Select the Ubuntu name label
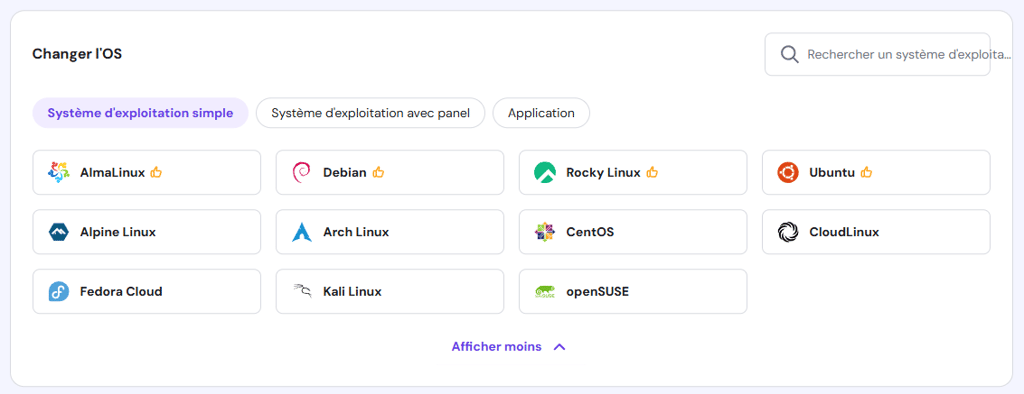The image size is (1024, 394). pyautogui.click(x=831, y=173)
